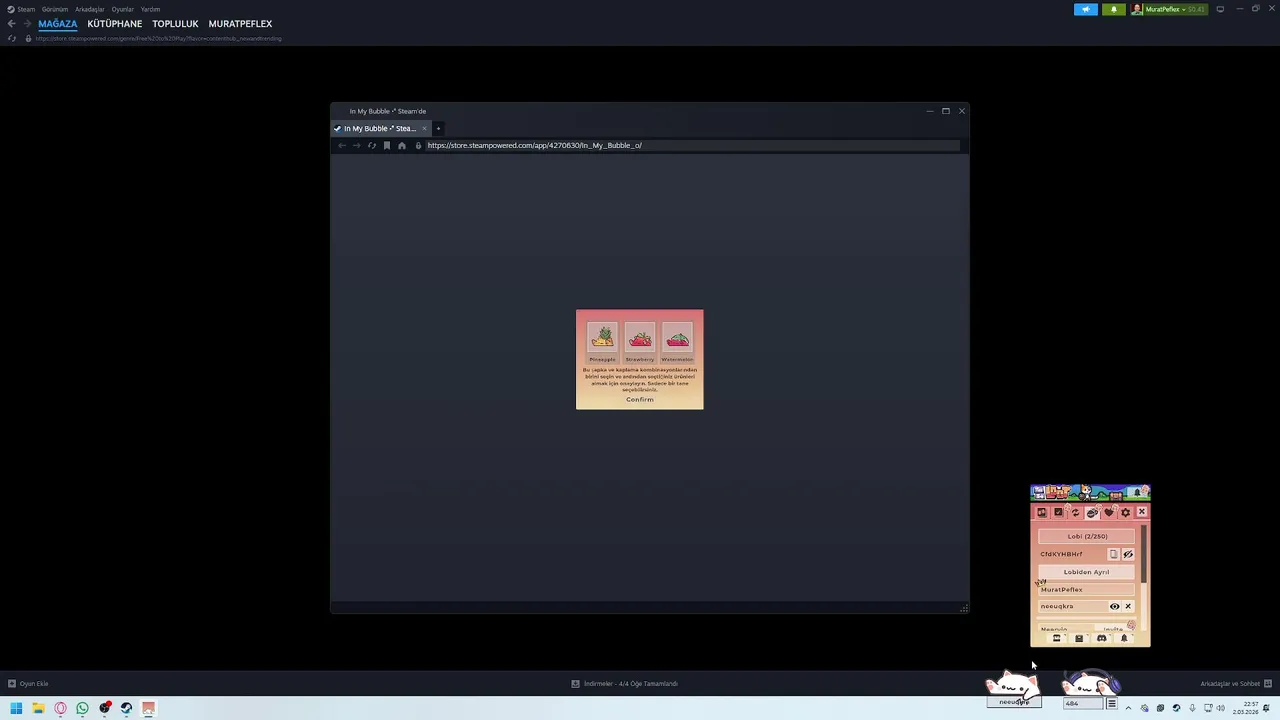The width and height of the screenshot is (1280, 720).
Task: Select MuratPeflex in lobby list
Action: pyautogui.click(x=1086, y=589)
